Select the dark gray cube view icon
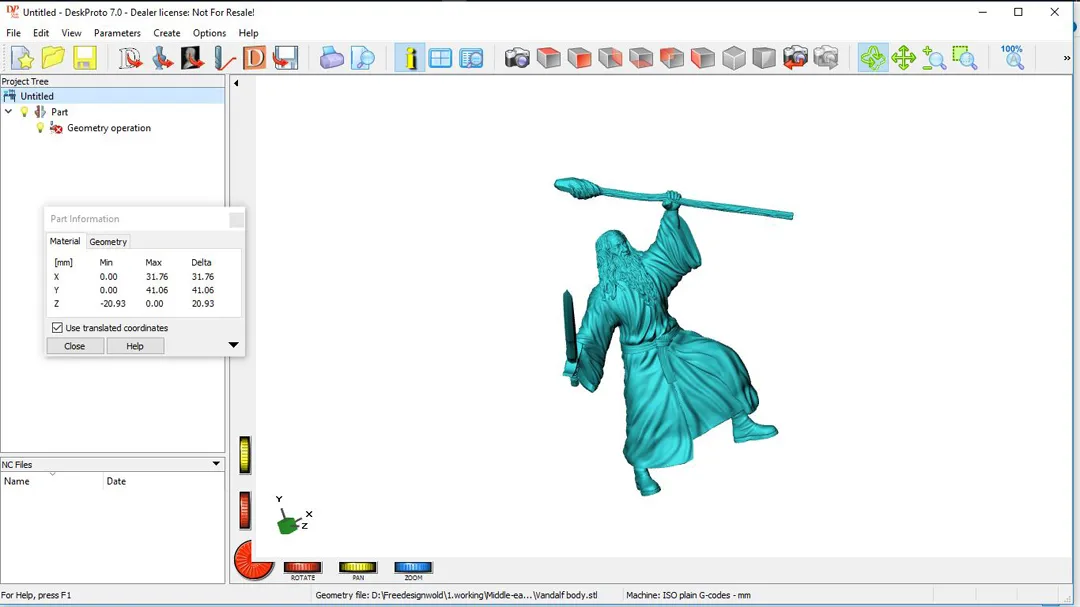Image resolution: width=1080 pixels, height=607 pixels. 764,58
